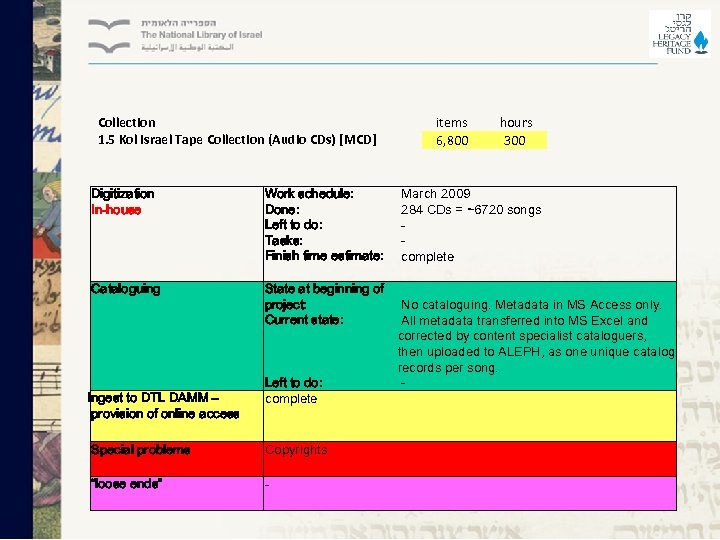The height and width of the screenshot is (540, 720).
Task: Select 'provision of online access' text
Action: pos(164,414)
